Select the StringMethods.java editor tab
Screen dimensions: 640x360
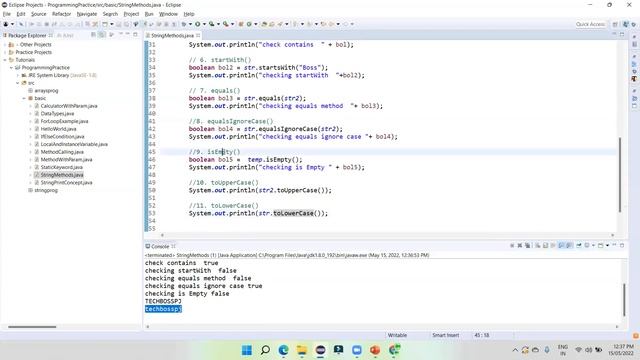[172, 36]
